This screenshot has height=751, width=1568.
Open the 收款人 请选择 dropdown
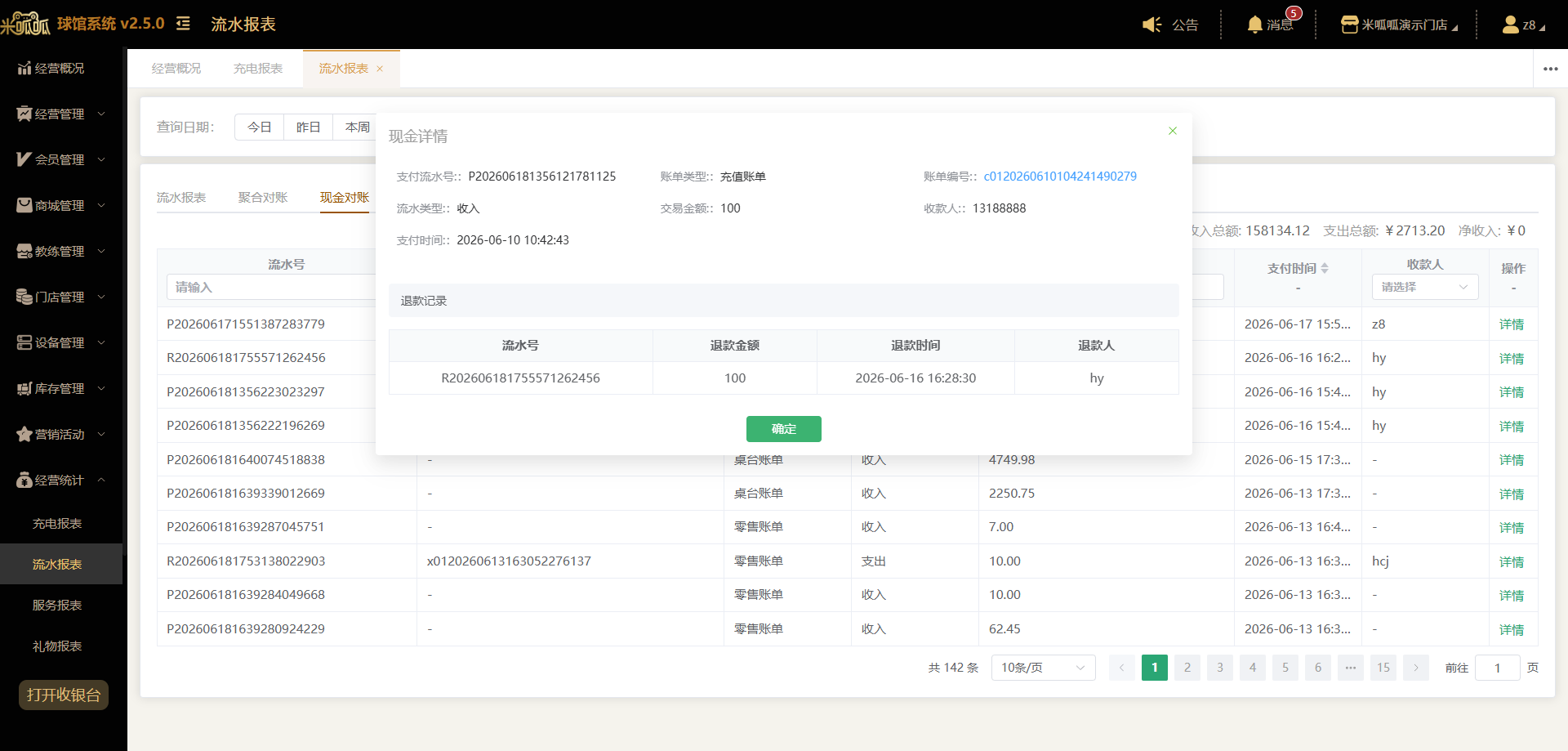click(1425, 287)
